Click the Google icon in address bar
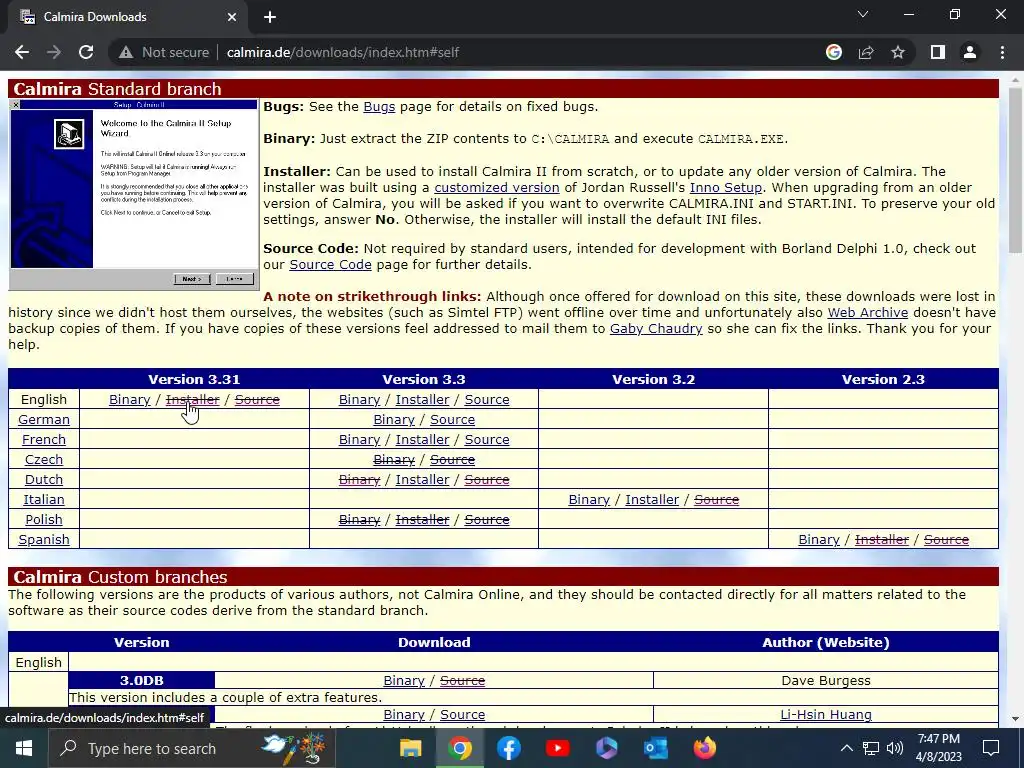The height and width of the screenshot is (768, 1024). pyautogui.click(x=833, y=52)
